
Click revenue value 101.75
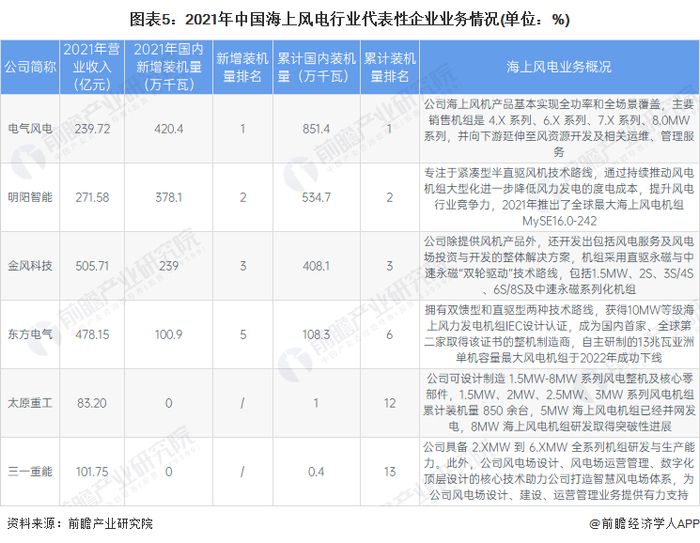[92, 472]
